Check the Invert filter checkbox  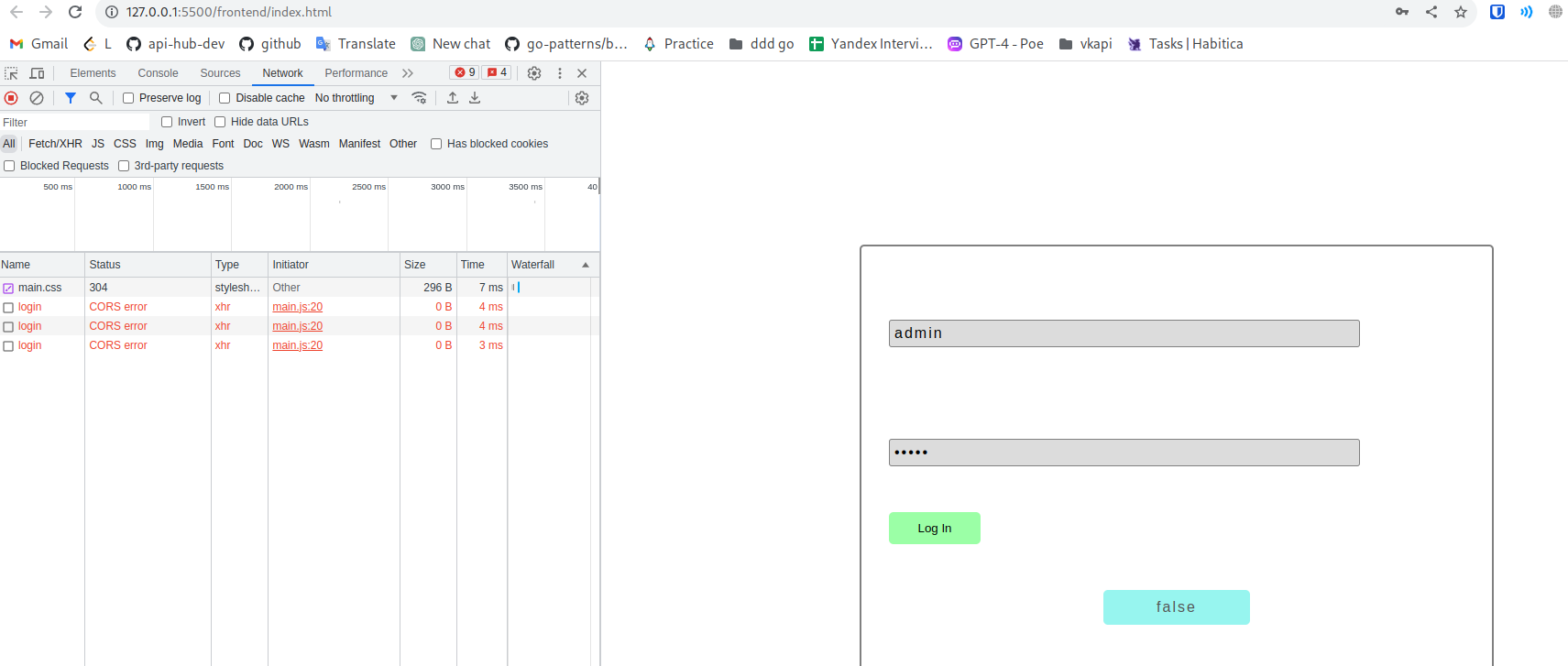click(x=167, y=122)
